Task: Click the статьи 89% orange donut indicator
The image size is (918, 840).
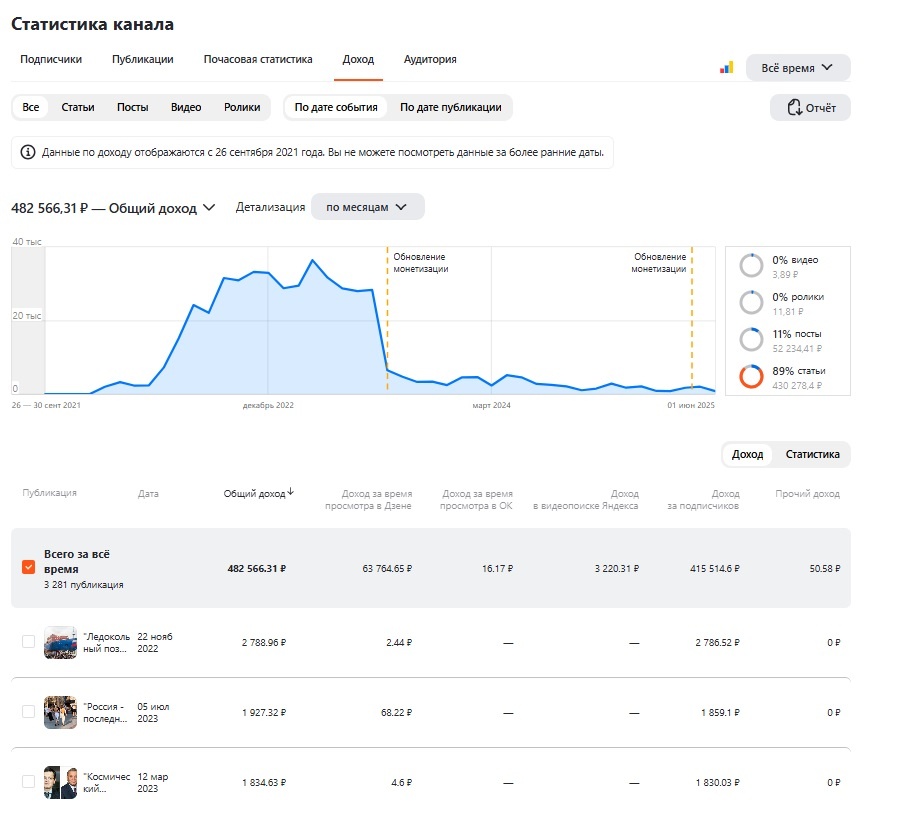Action: click(x=751, y=376)
